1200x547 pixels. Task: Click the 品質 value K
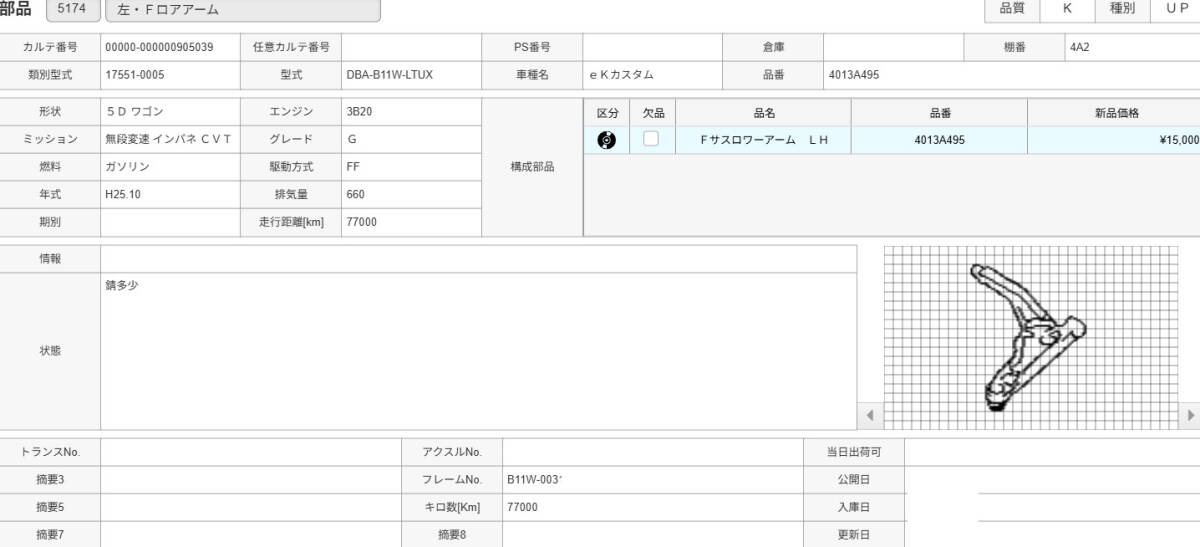tap(1067, 9)
